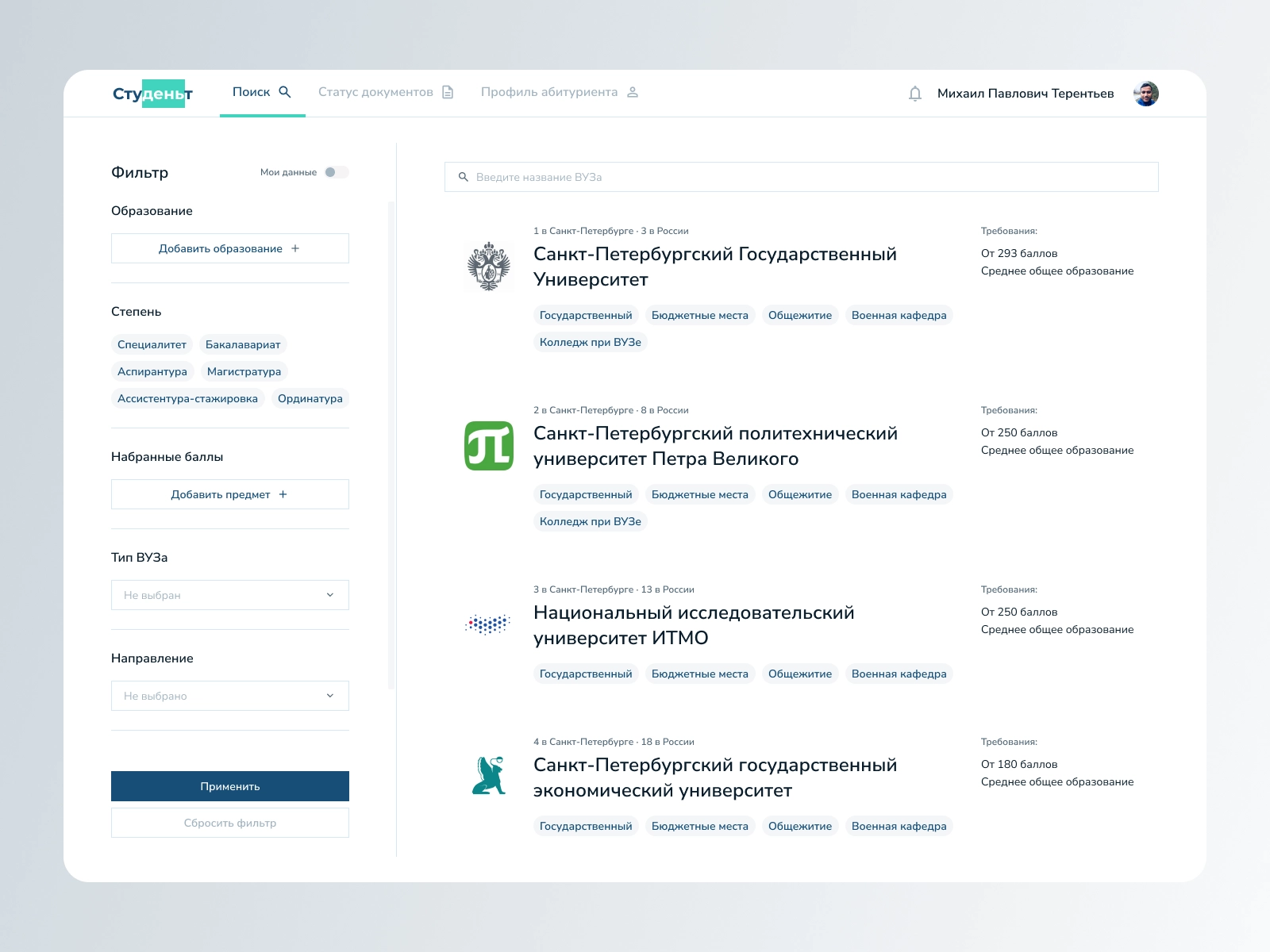Click the Студеньт logo
The image size is (1270, 952).
tap(152, 94)
